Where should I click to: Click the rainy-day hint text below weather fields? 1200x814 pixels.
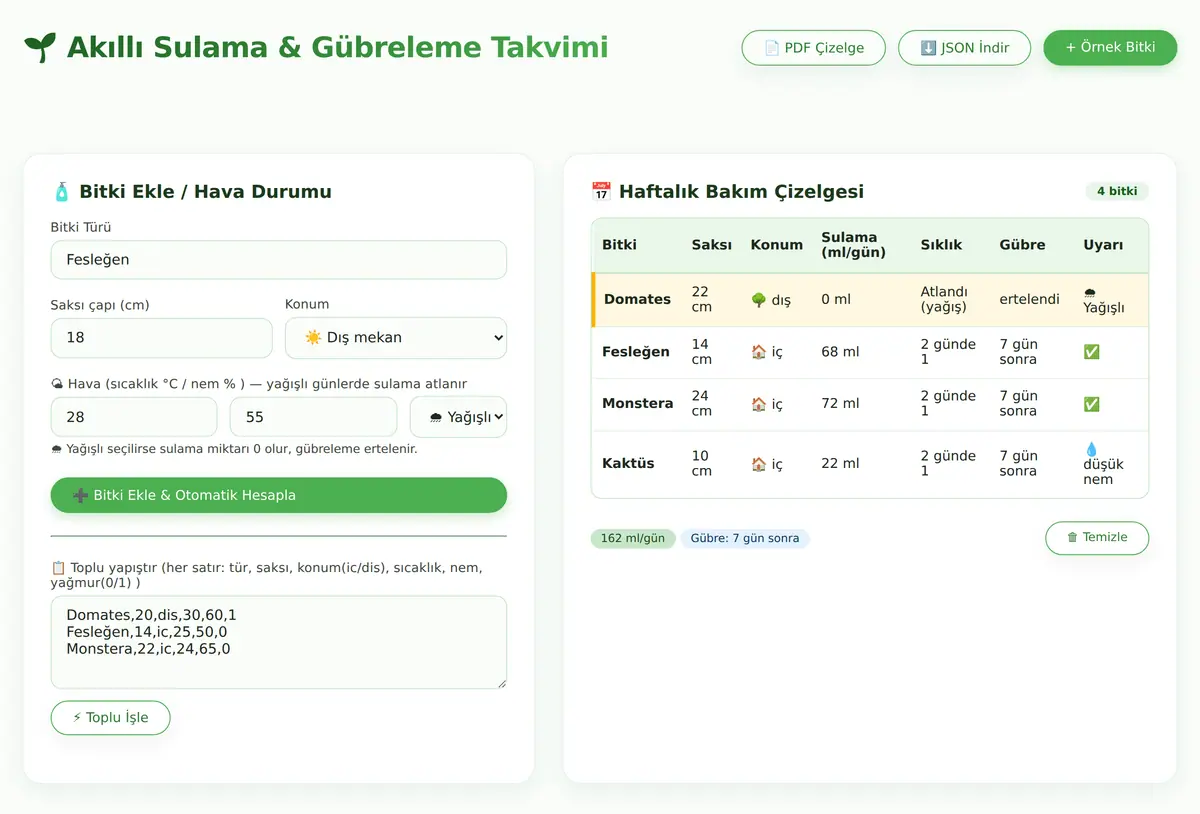pos(234,449)
